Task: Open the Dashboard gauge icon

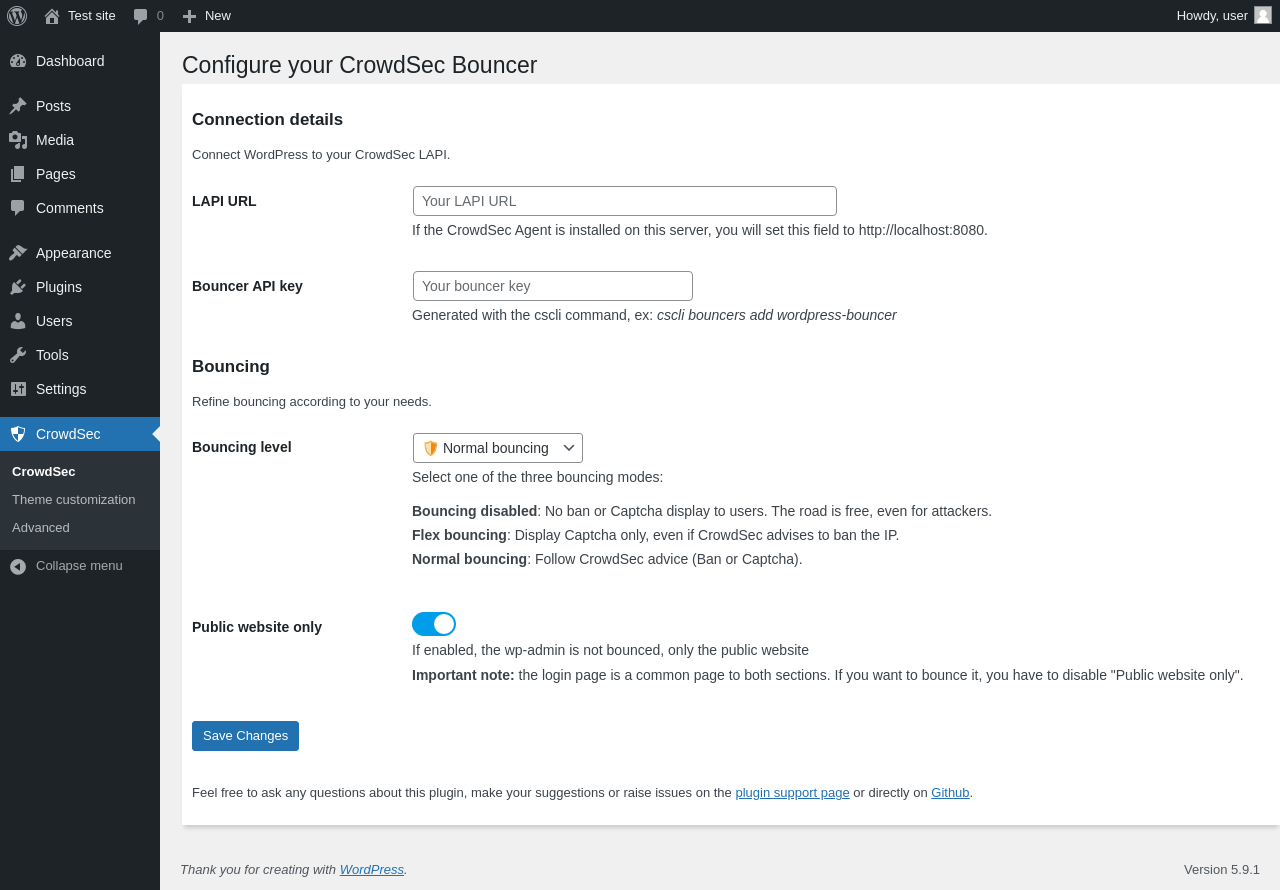Action: pyautogui.click(x=18, y=61)
